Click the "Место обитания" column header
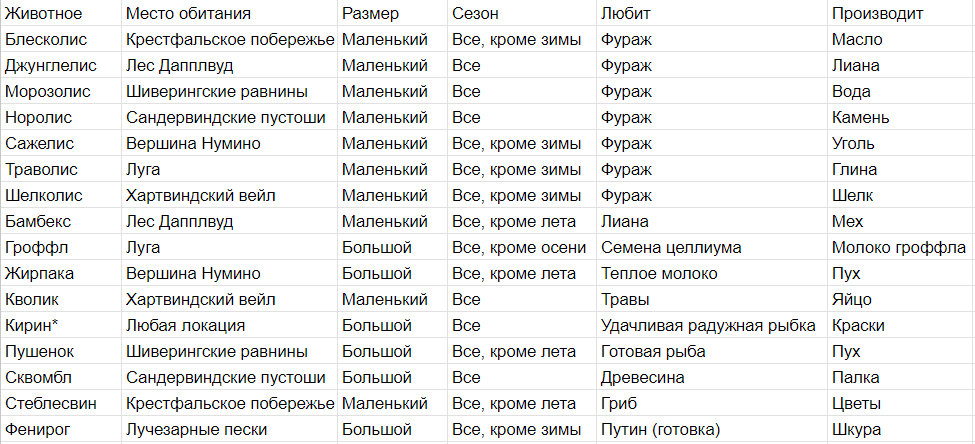975x444 pixels. pyautogui.click(x=188, y=14)
